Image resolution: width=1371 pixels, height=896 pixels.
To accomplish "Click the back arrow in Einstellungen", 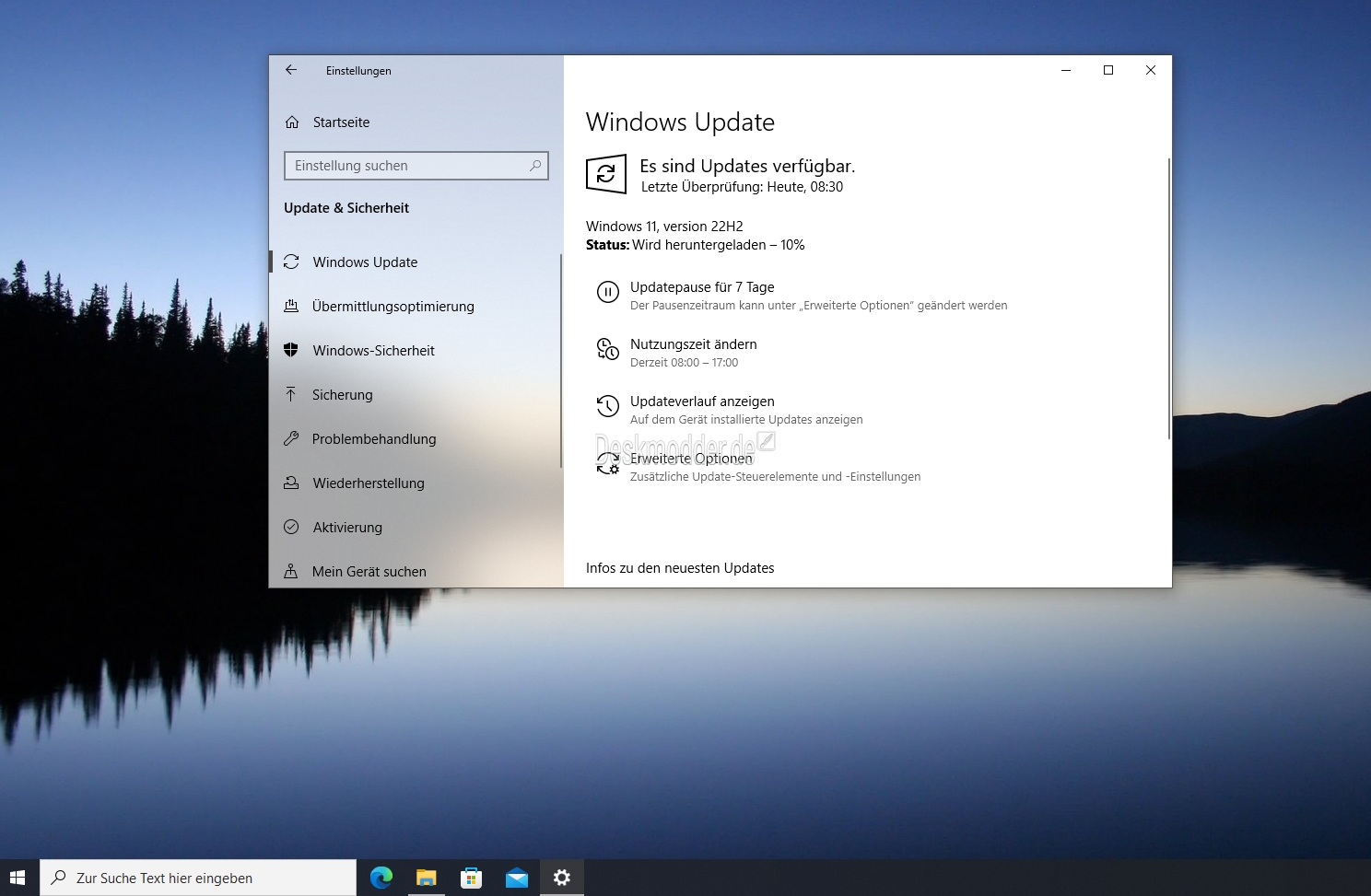I will 291,70.
